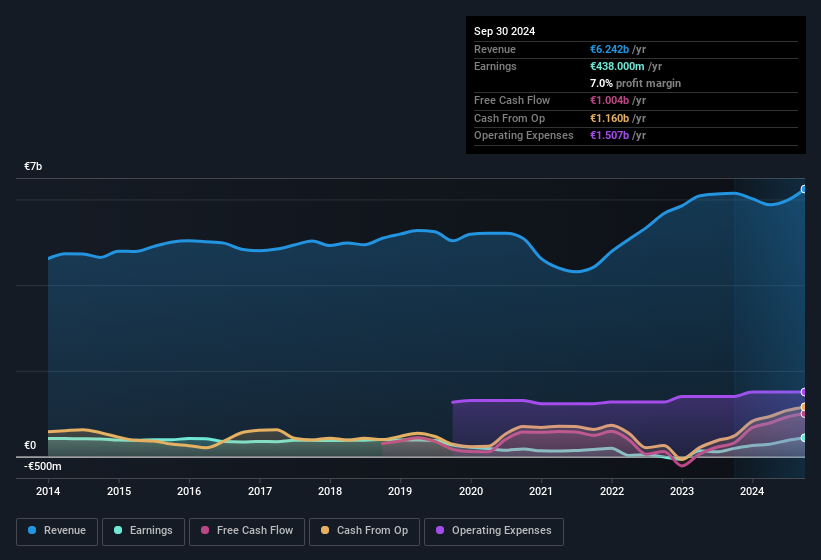Toggle Operating Expenses legend item
Image resolution: width=821 pixels, height=560 pixels.
(493, 530)
